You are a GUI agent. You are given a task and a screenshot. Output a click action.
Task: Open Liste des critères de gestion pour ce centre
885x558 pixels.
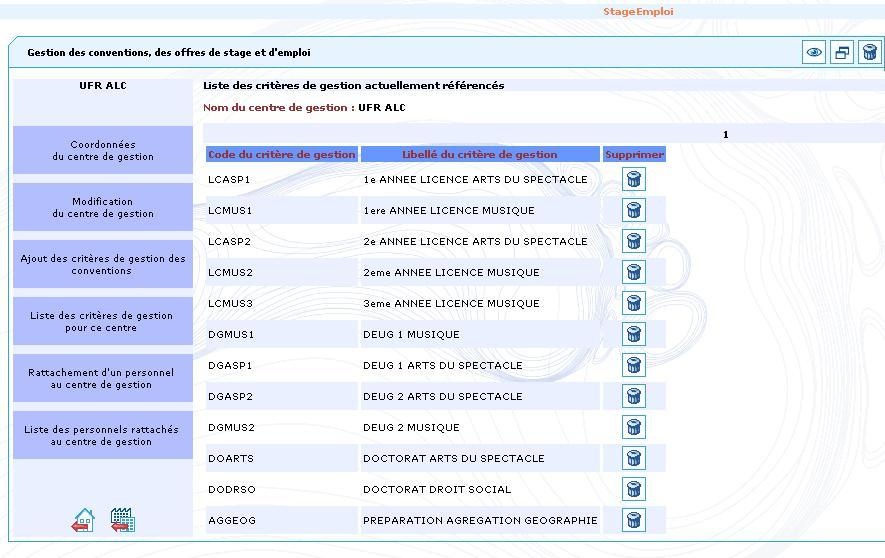(103, 321)
